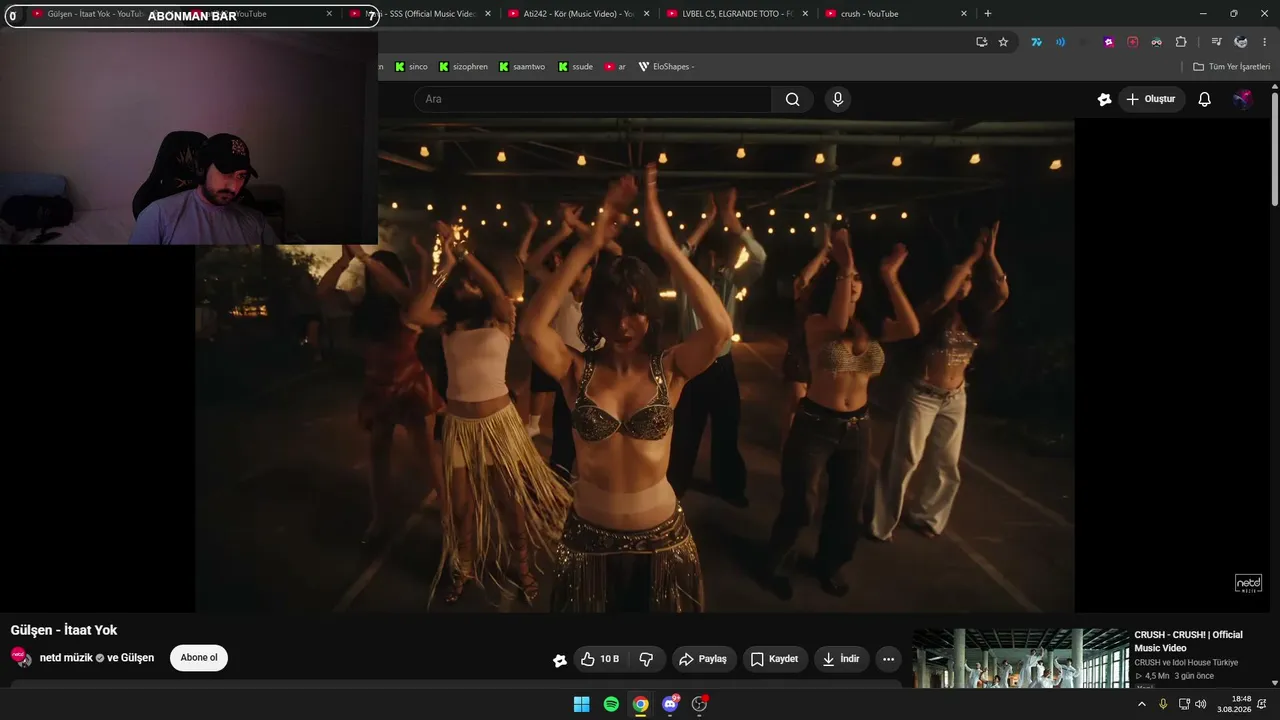This screenshot has height=720, width=1280.
Task: Open the sinco bookmark
Action: tap(411, 67)
